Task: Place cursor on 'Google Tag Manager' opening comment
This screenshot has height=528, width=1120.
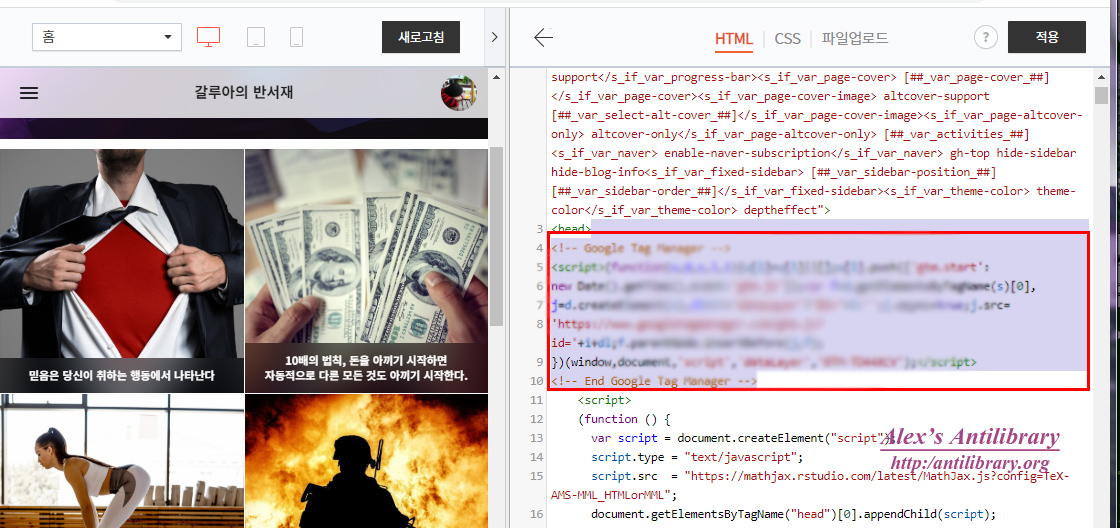Action: [640, 249]
